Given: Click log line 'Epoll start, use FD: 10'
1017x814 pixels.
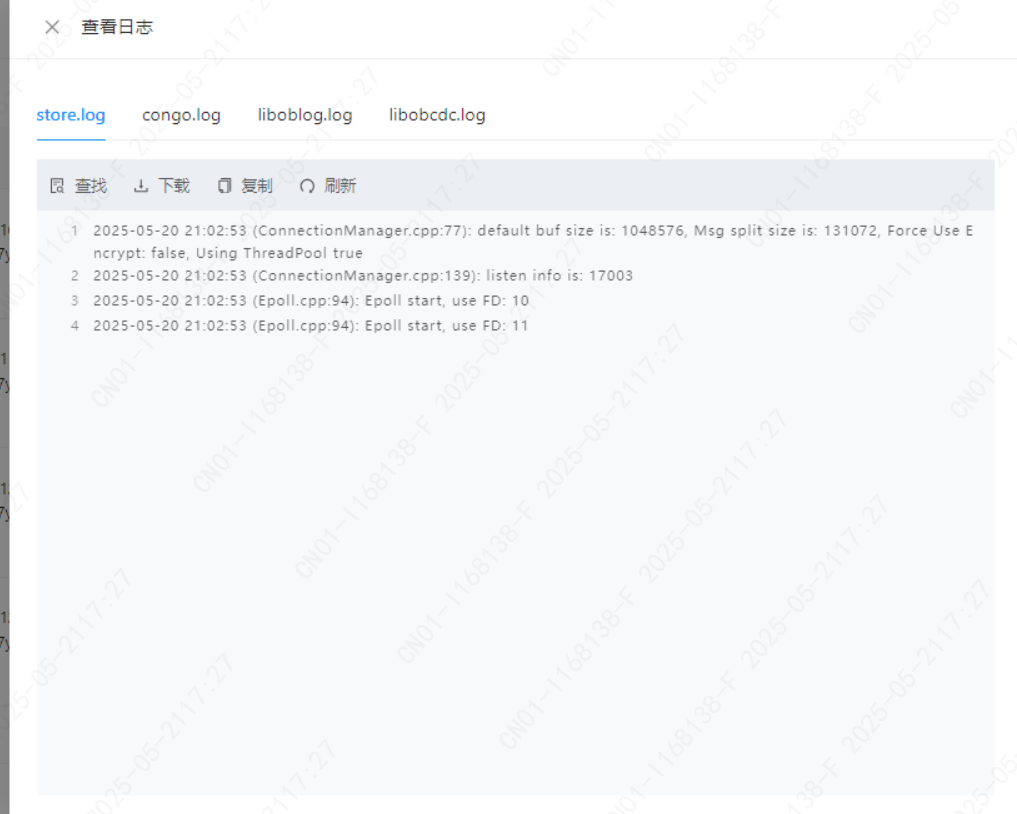Looking at the screenshot, I should coord(311,301).
